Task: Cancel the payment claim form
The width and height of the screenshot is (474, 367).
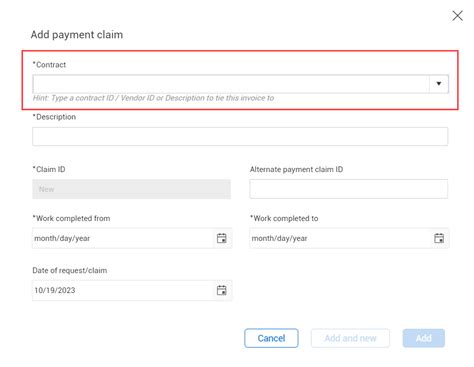Action: point(271,338)
